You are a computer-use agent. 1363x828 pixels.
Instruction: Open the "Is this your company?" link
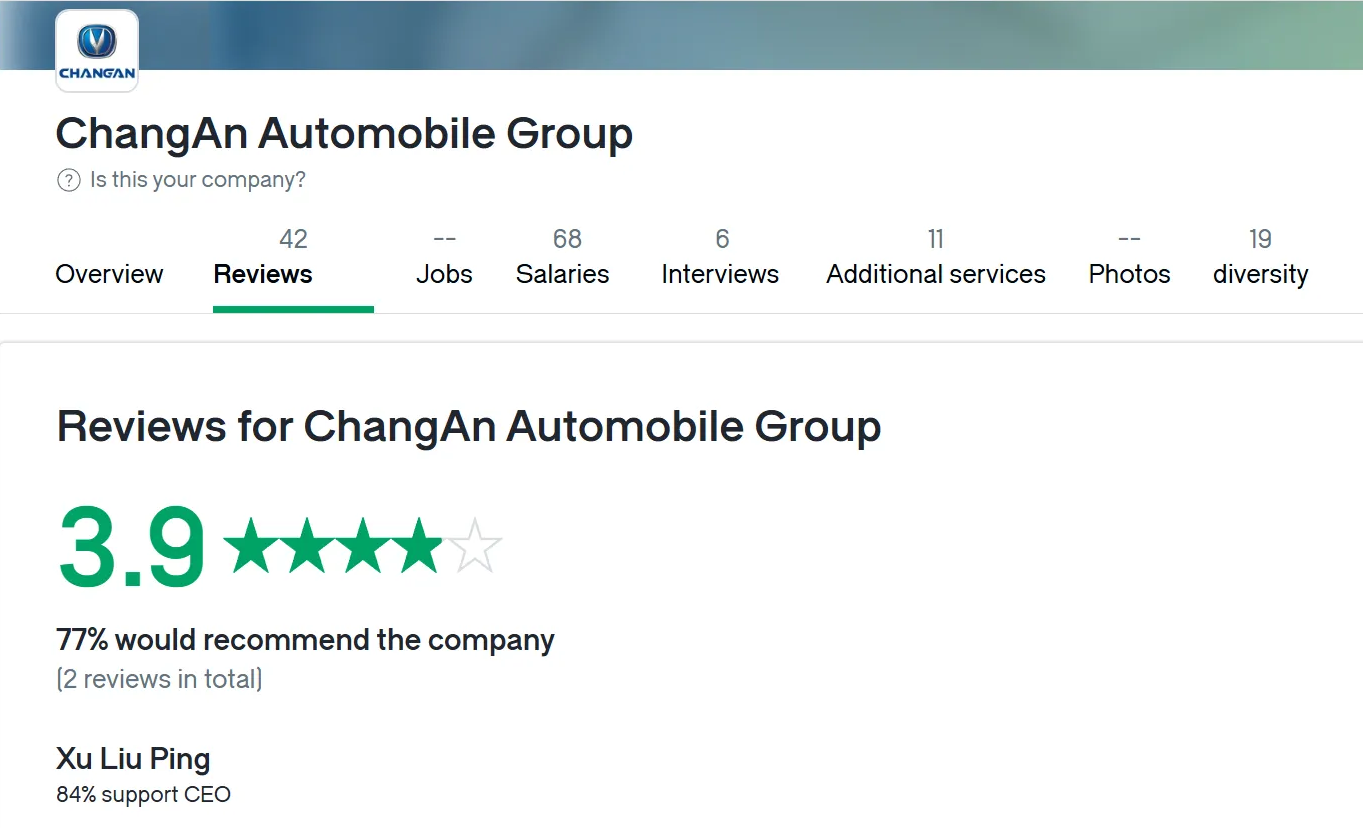point(197,180)
